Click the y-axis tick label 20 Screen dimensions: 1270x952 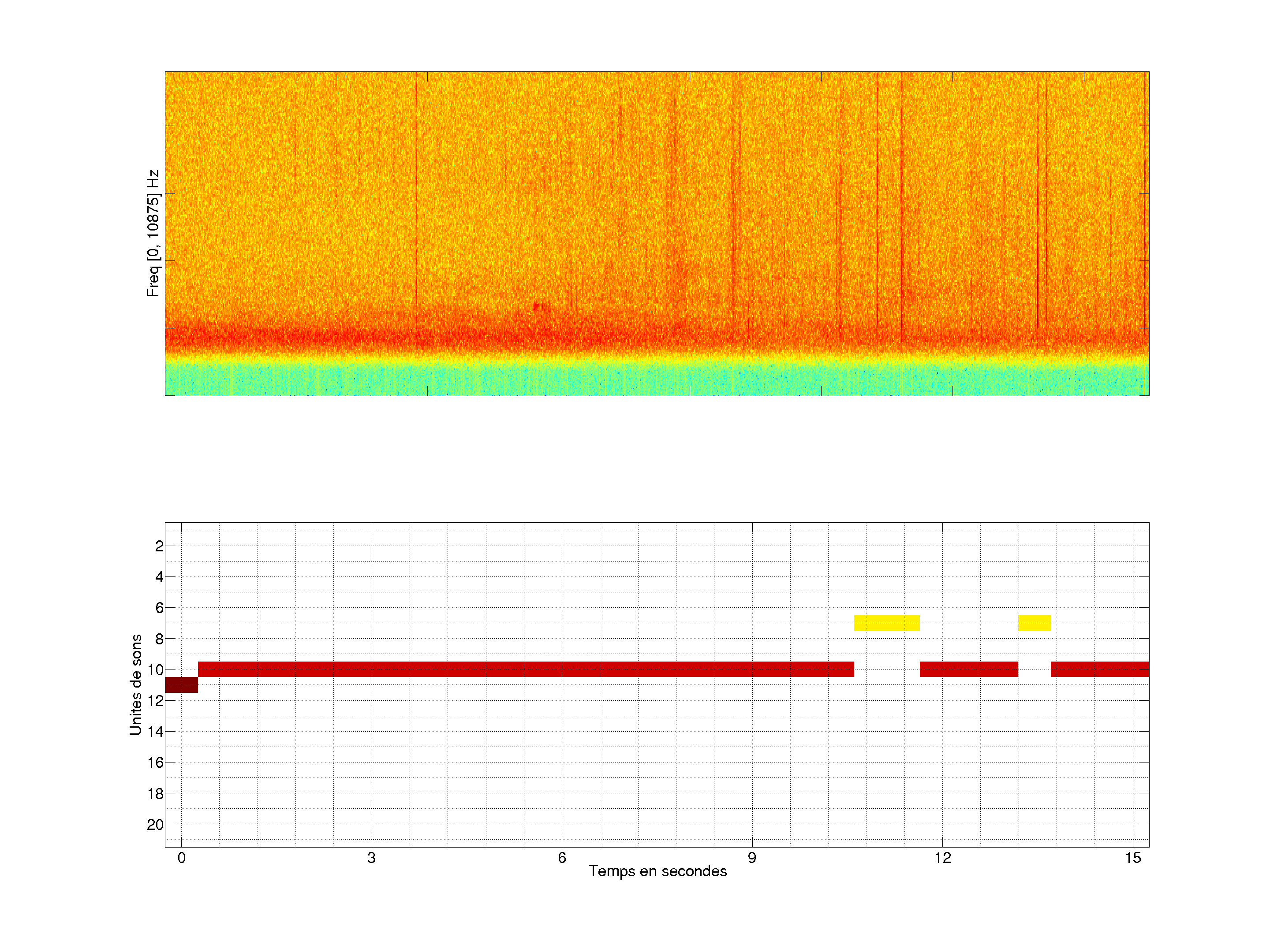click(155, 825)
